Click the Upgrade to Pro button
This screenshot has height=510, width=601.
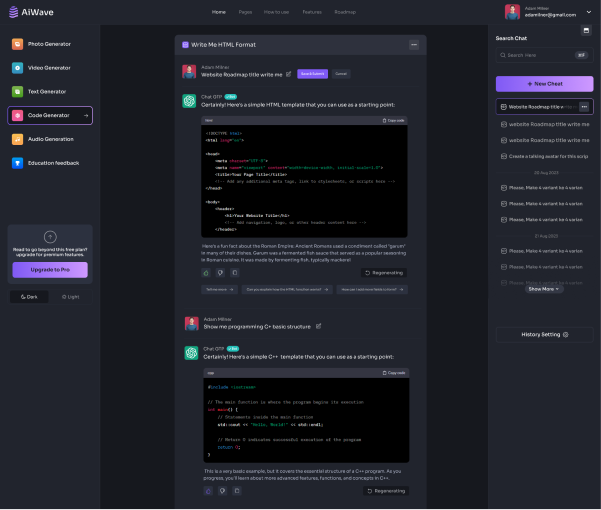click(50, 270)
